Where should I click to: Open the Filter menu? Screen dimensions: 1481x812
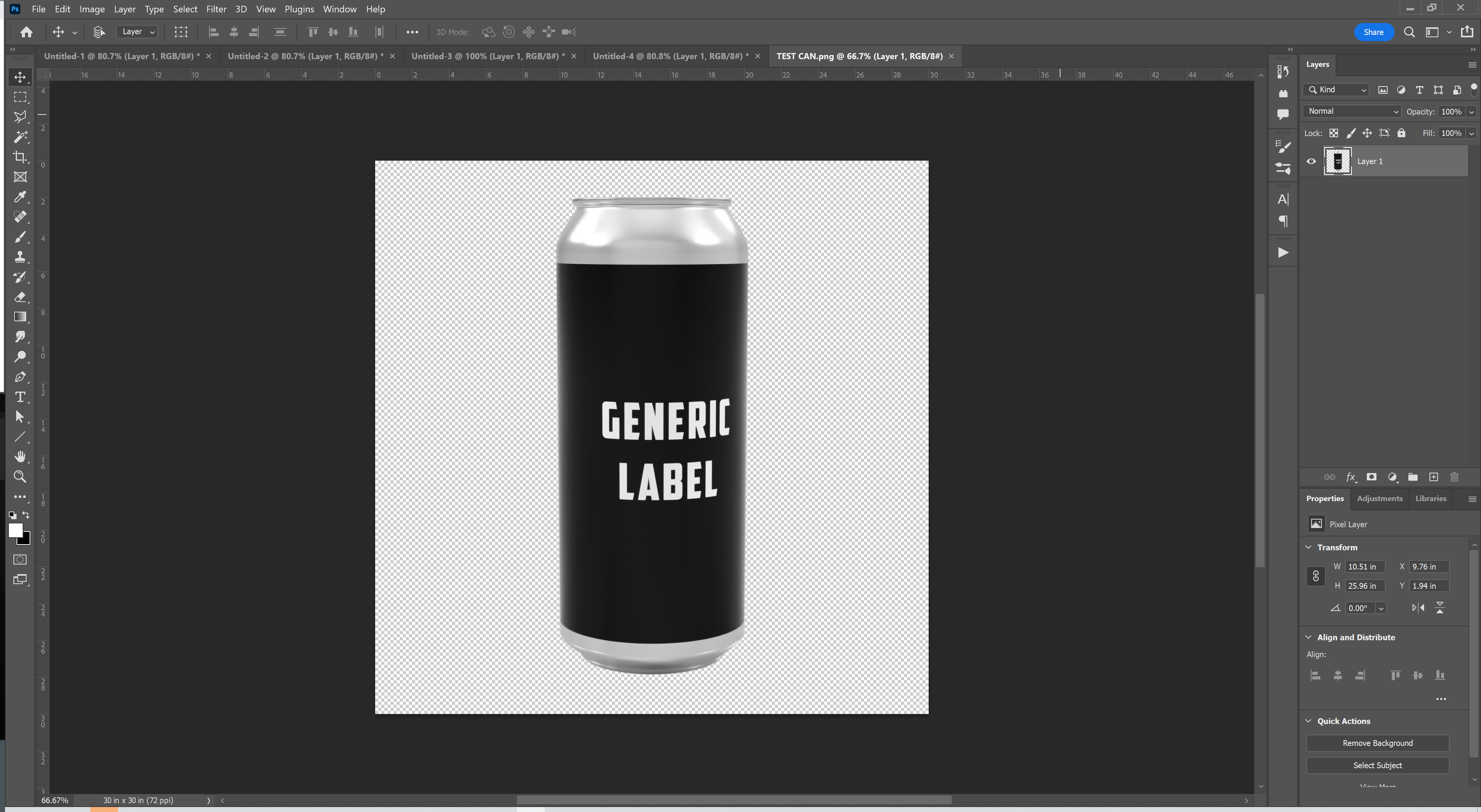tap(216, 9)
